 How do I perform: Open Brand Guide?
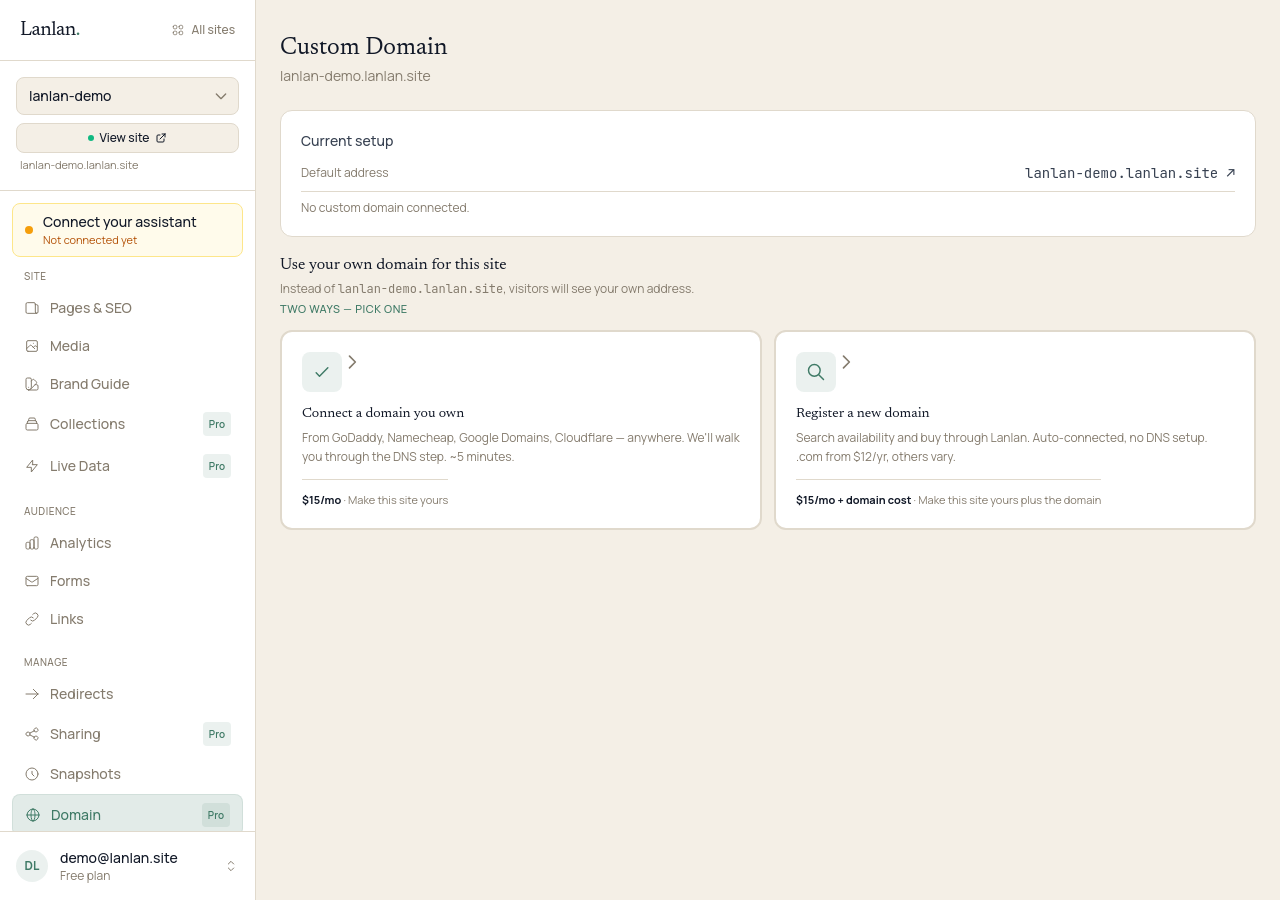click(127, 384)
